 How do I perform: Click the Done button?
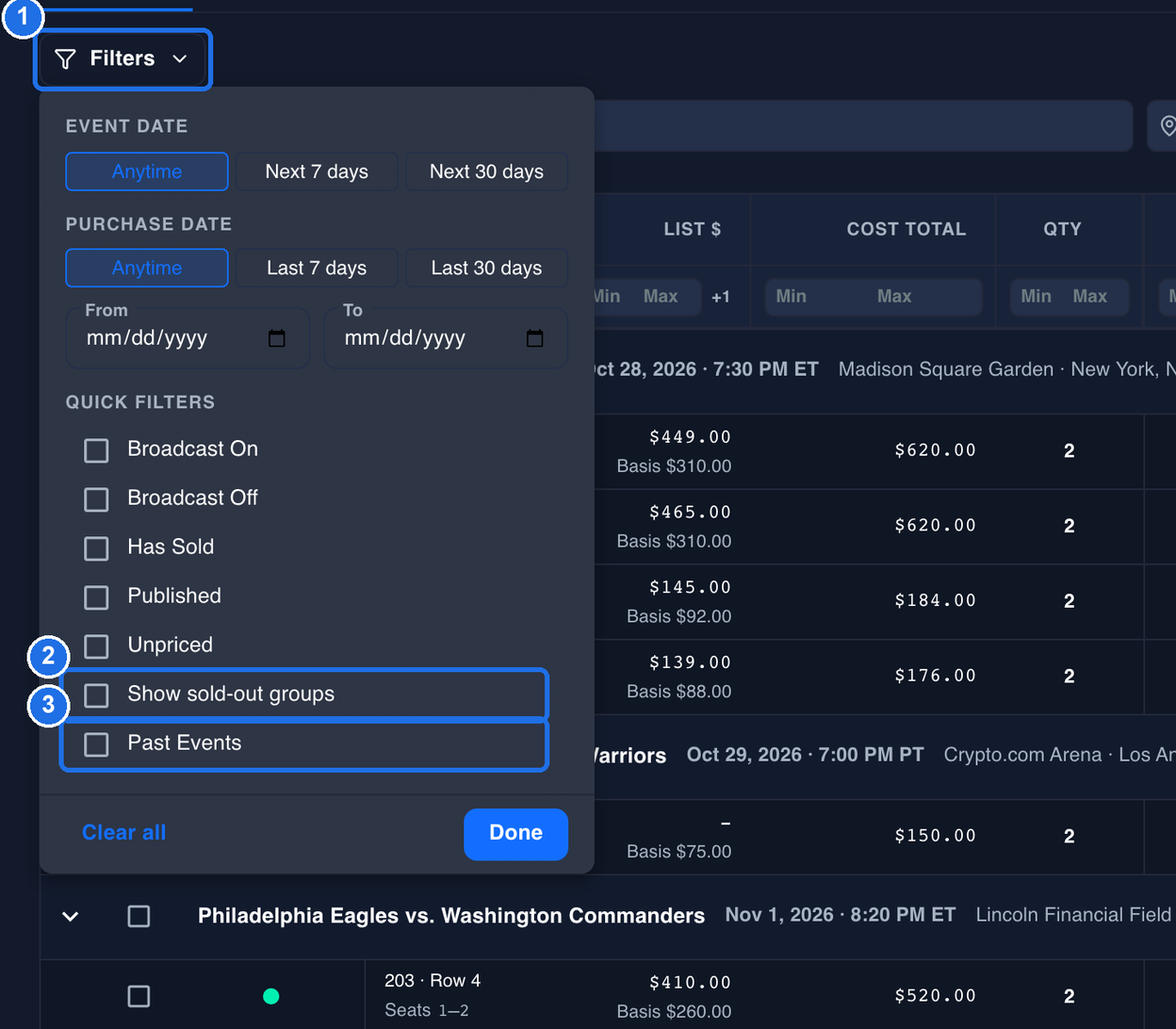(x=515, y=833)
